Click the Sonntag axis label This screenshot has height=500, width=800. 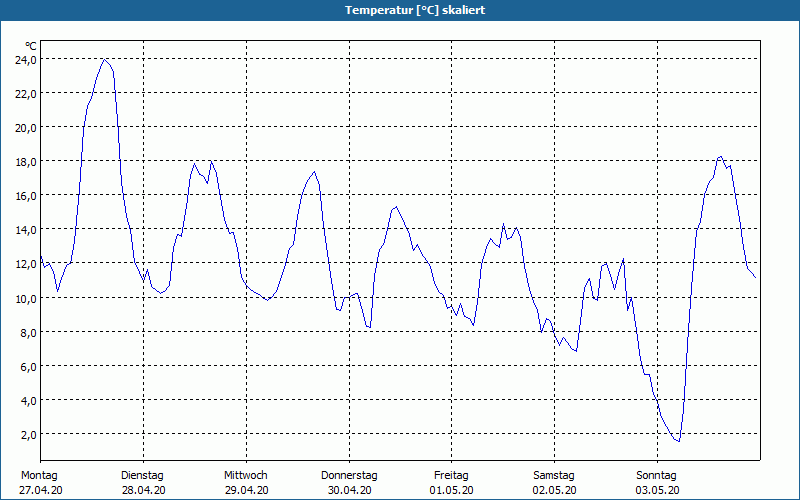tap(657, 476)
